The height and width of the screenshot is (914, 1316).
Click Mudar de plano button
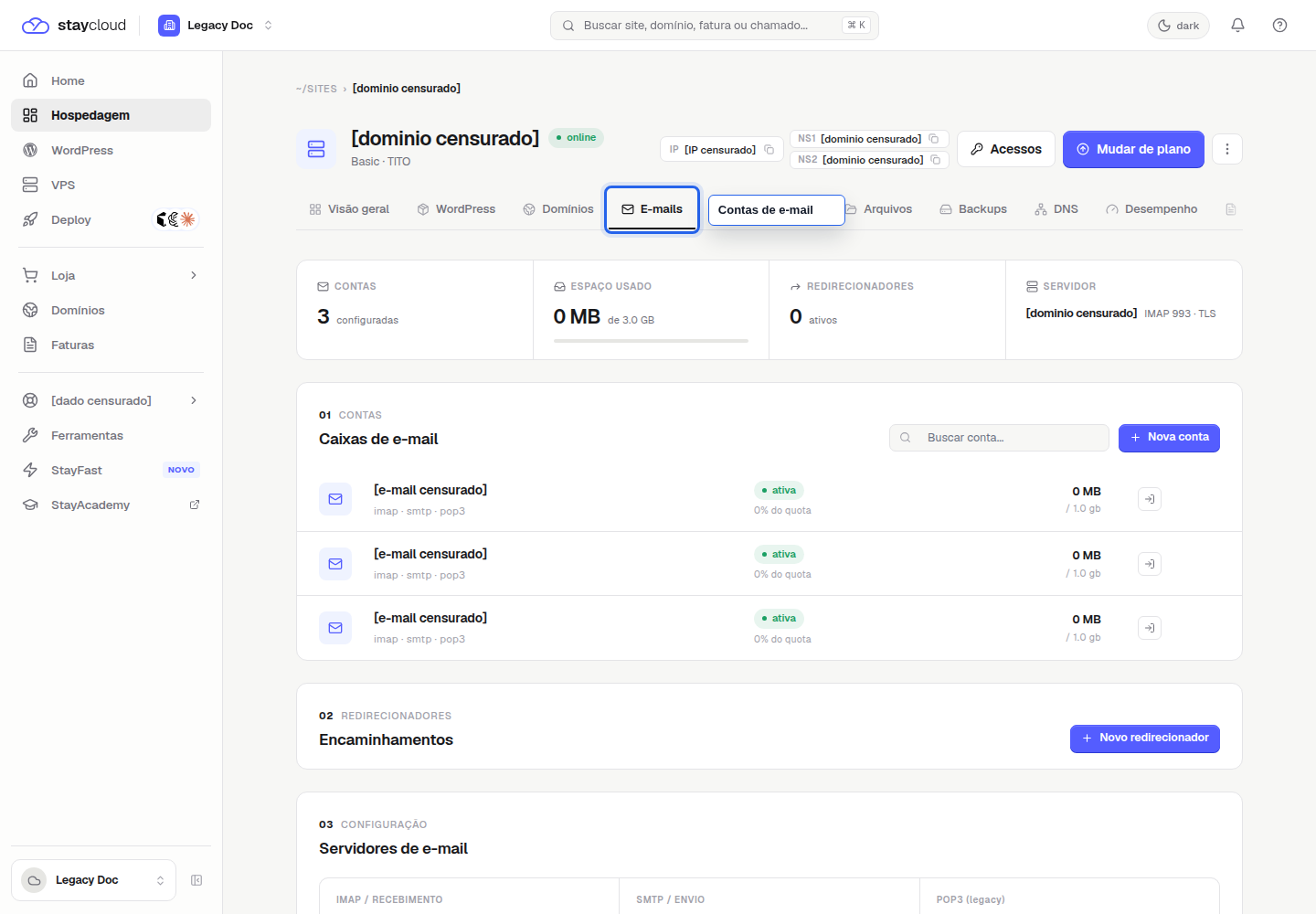pyautogui.click(x=1133, y=149)
